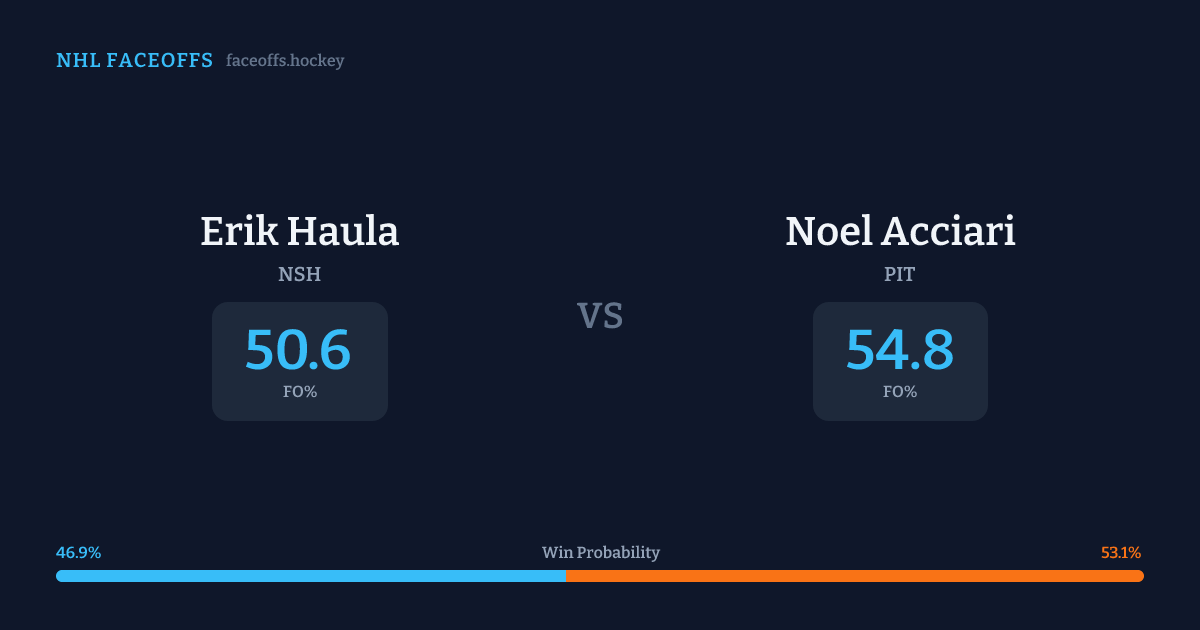Click the last name Haula
1200x630 pixels.
343,231
